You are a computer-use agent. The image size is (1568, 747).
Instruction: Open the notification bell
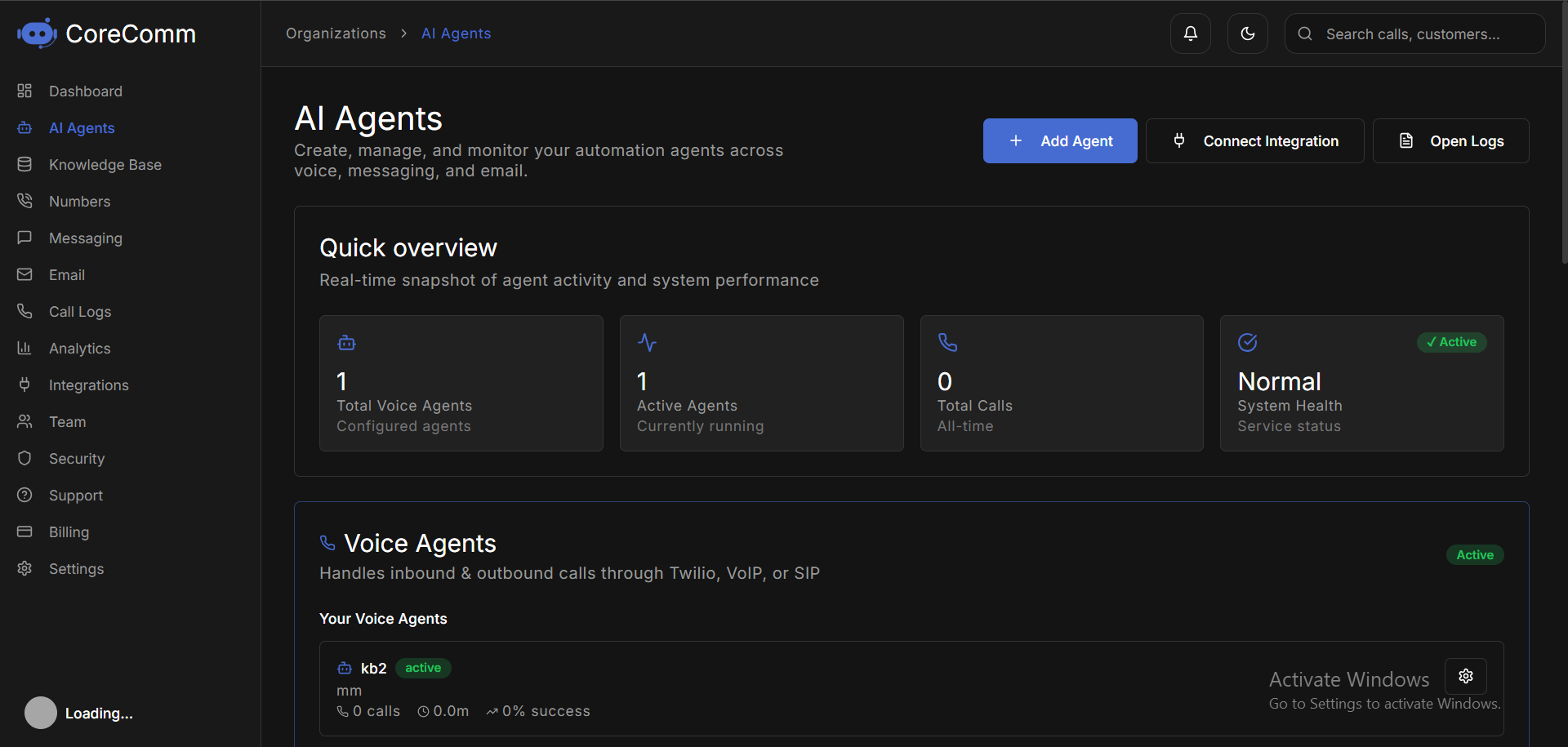click(1191, 33)
